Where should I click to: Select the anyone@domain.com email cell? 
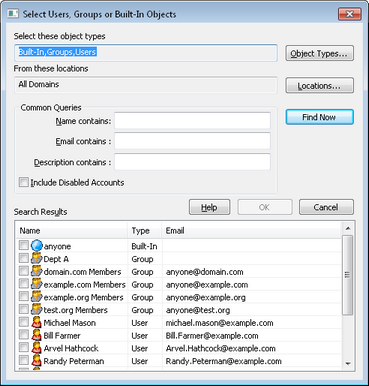(204, 272)
